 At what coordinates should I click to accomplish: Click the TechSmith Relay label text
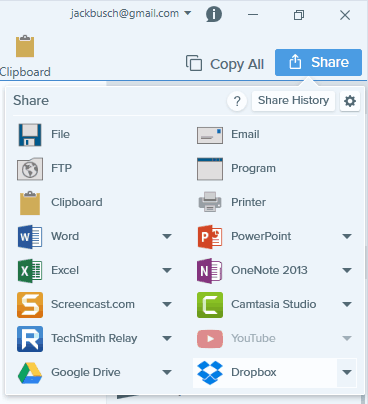pyautogui.click(x=94, y=339)
